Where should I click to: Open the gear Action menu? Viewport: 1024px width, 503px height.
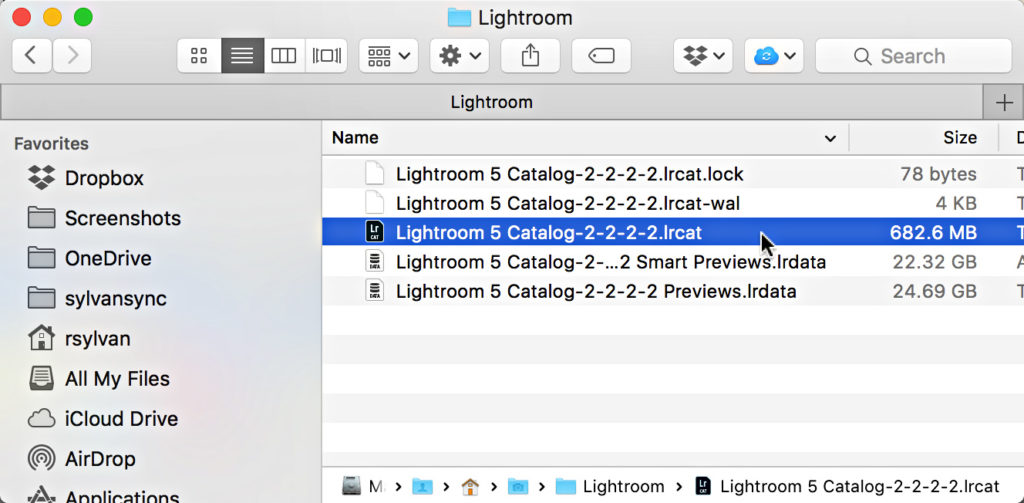(459, 56)
